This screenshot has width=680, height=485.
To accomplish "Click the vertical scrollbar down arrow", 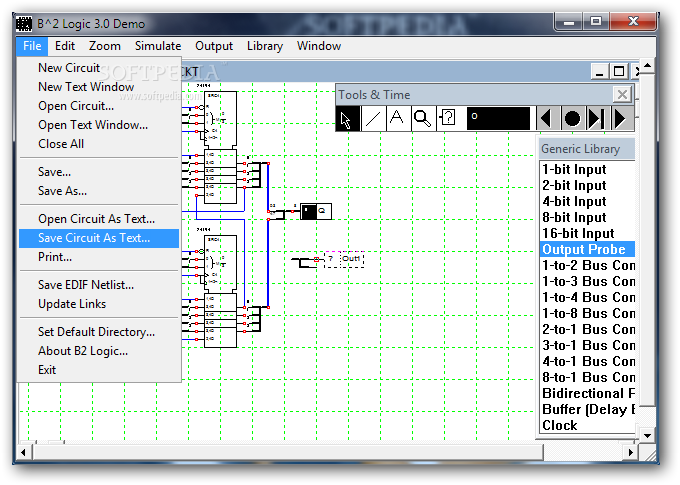I will 647,436.
